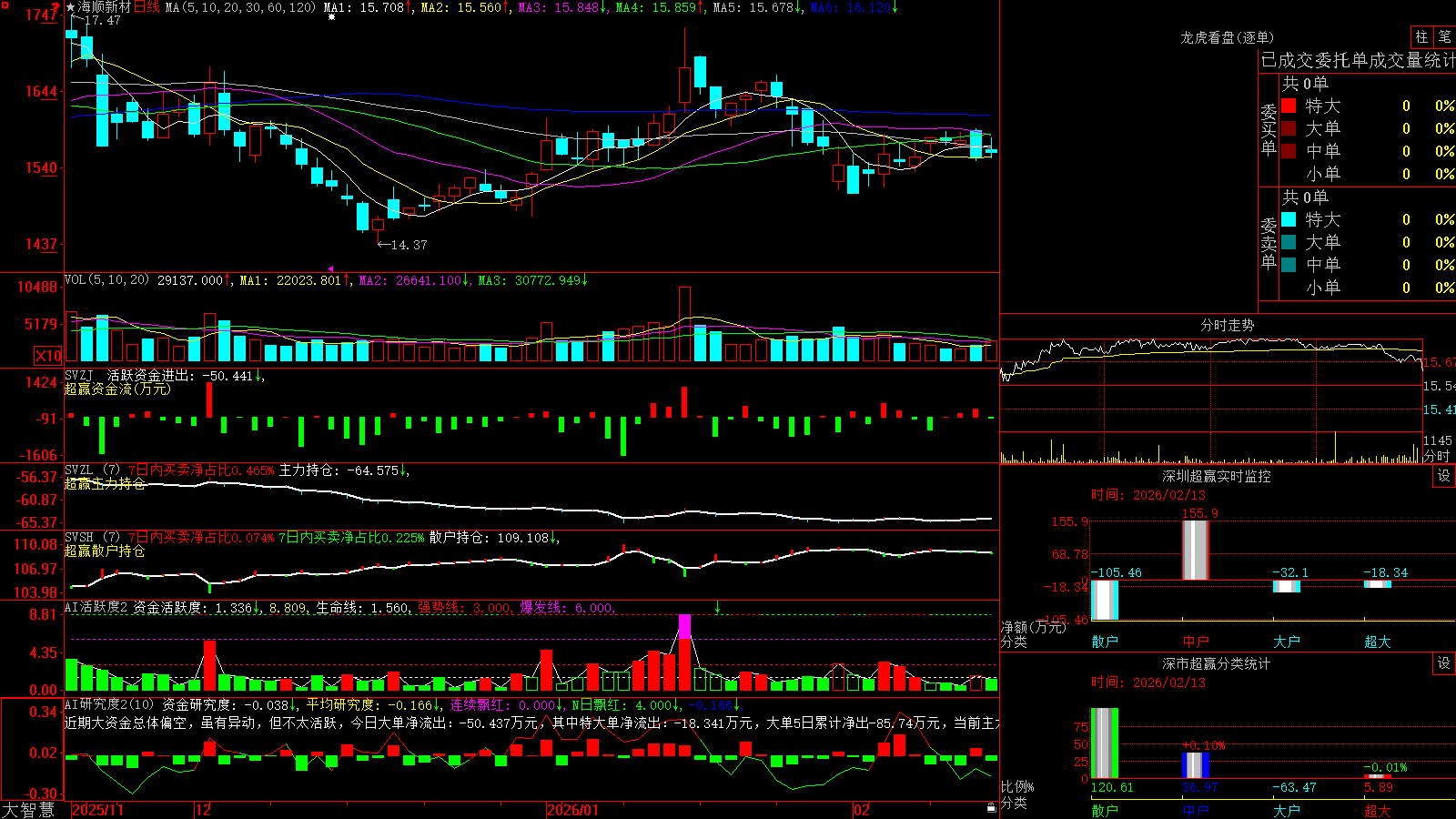Viewport: 1456px width, 819px height.
Task: Click the 超赢资金流(万元) label
Action: point(117,389)
